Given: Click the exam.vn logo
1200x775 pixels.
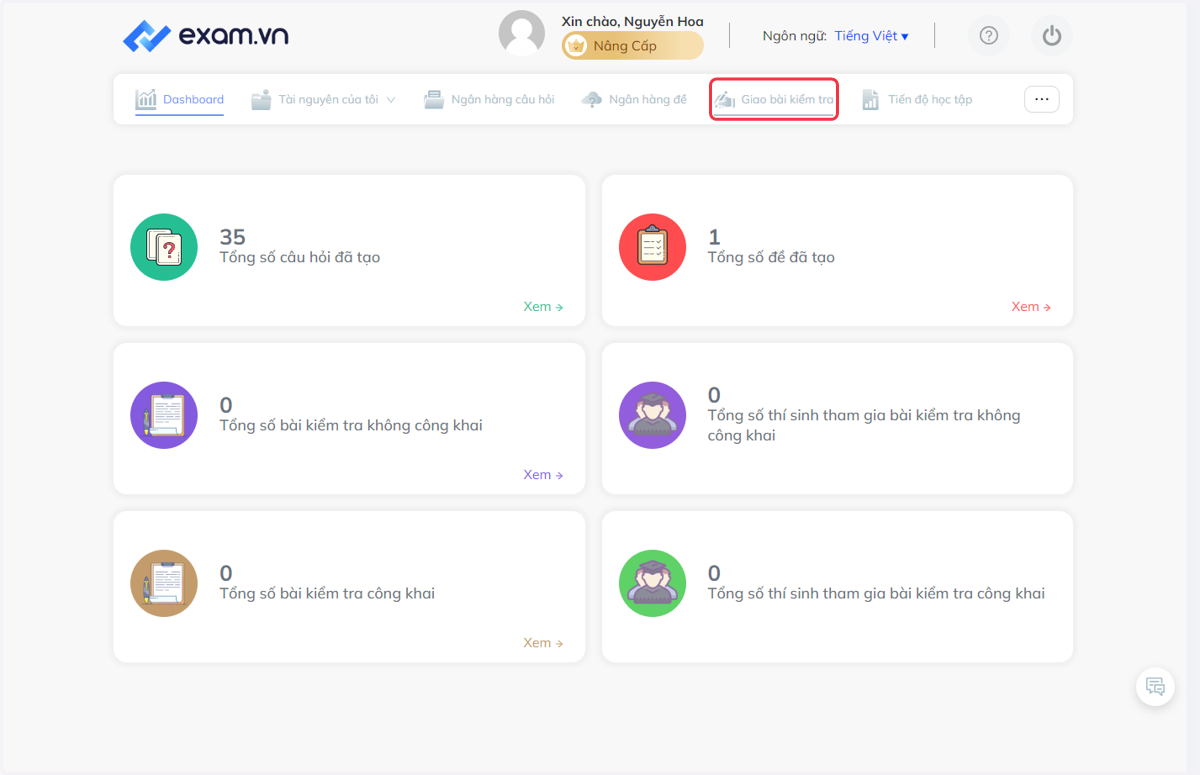Looking at the screenshot, I should point(206,36).
